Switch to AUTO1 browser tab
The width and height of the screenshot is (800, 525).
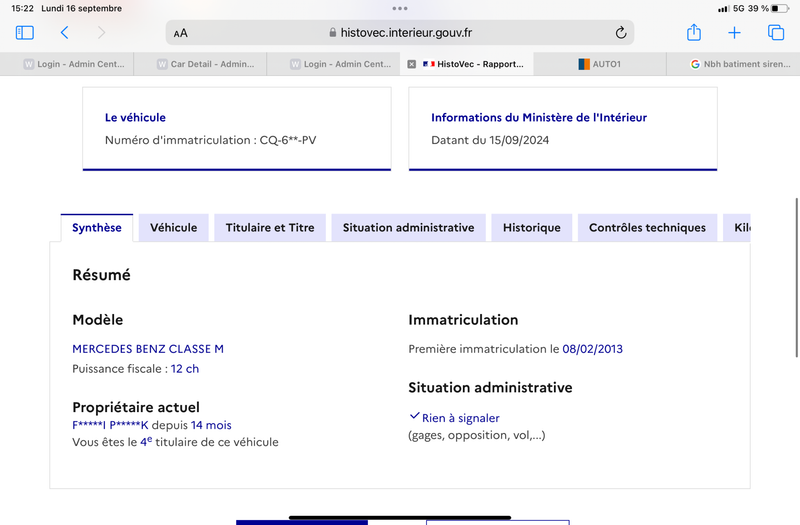(599, 64)
